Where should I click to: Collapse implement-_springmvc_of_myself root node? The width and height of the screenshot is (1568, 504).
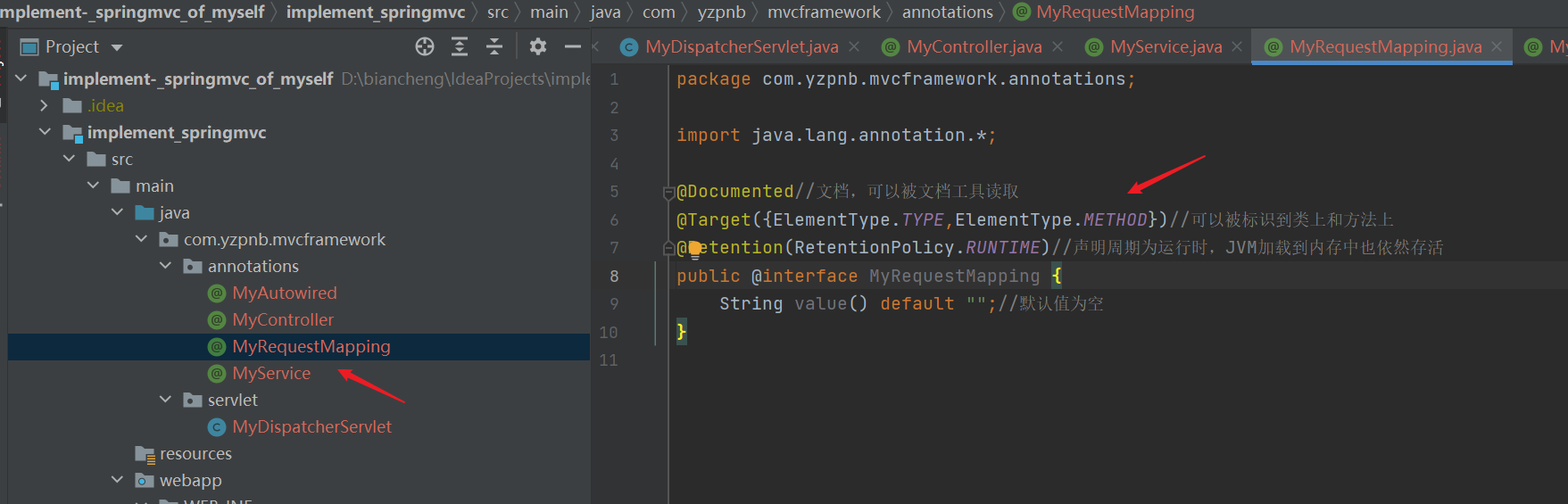point(21,78)
